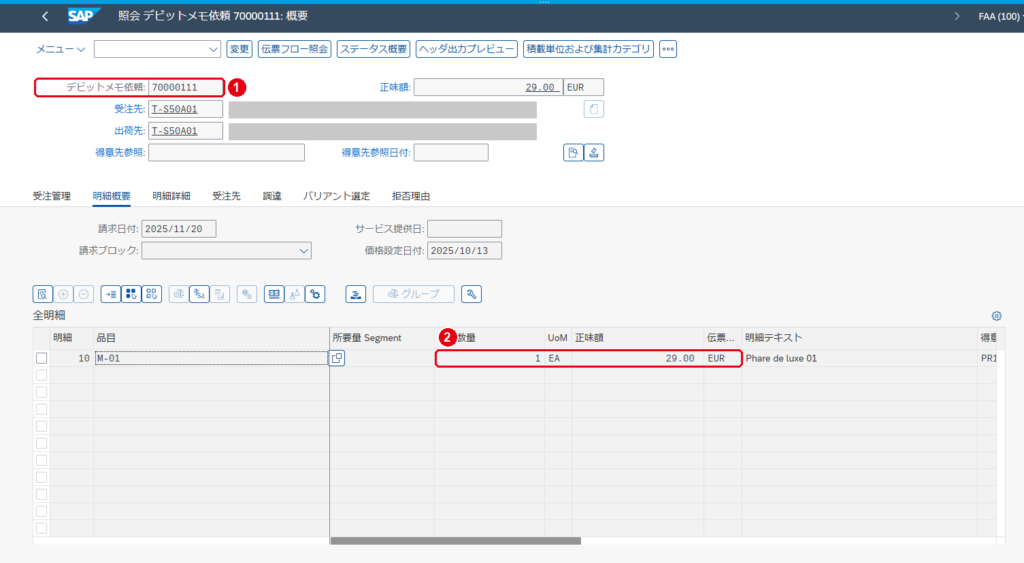Click the configuration gears icon
The width and height of the screenshot is (1024, 563).
coord(315,294)
